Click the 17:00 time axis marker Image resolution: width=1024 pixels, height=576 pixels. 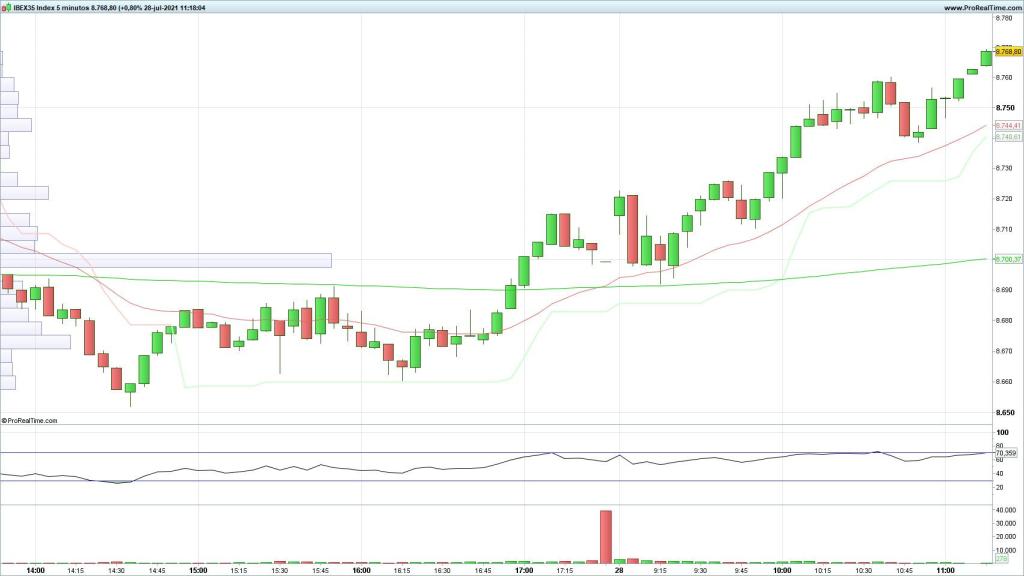pos(523,571)
